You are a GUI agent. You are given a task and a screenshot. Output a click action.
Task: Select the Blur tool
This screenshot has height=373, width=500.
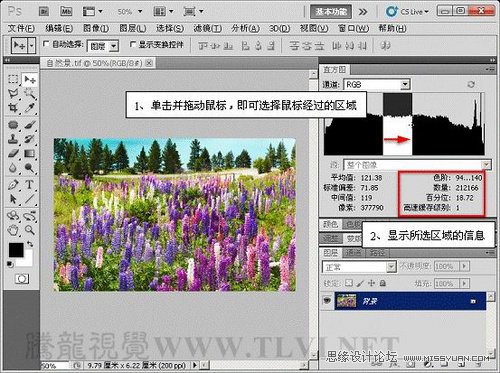click(13, 167)
